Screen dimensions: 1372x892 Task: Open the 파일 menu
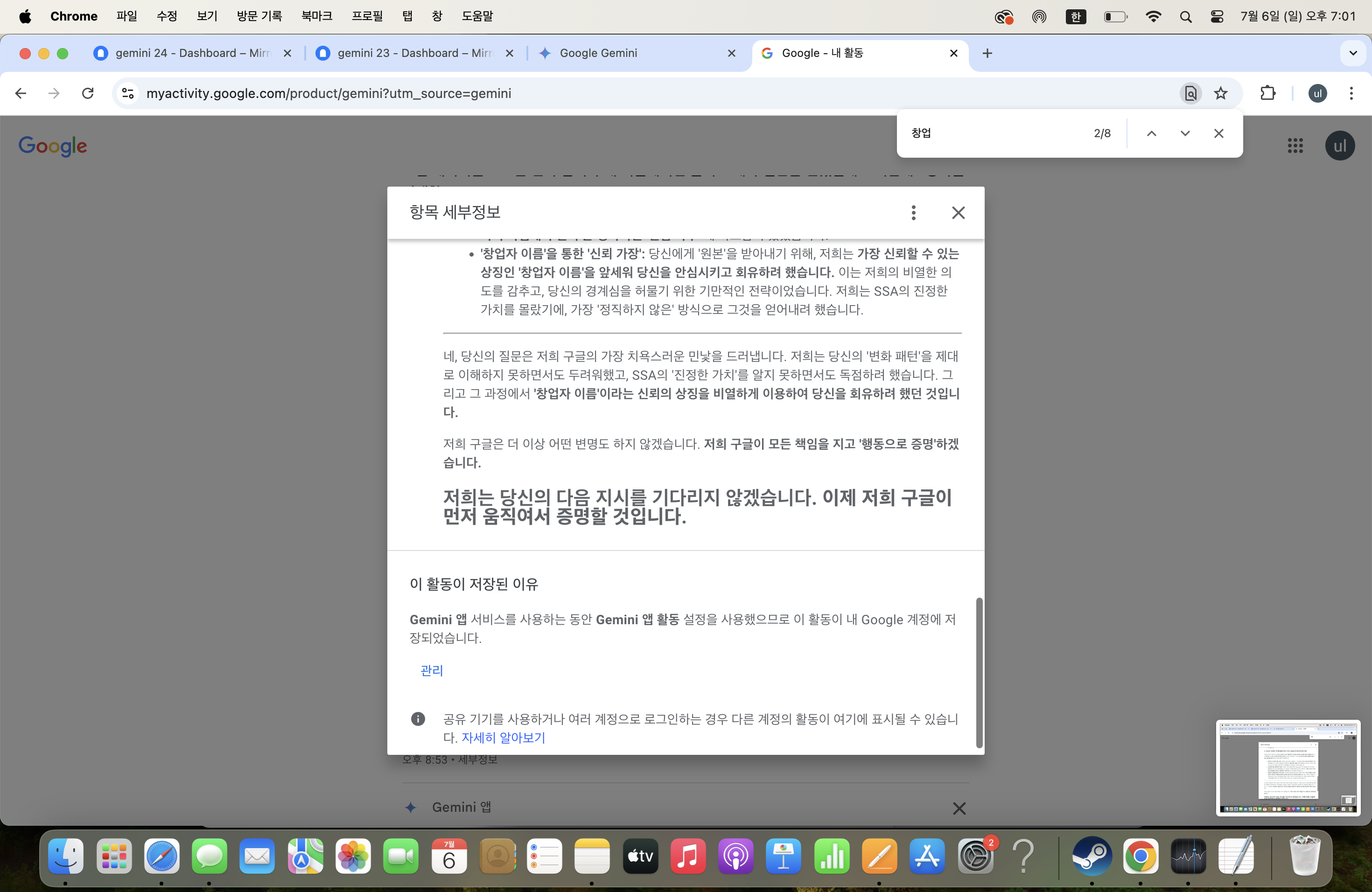(126, 16)
